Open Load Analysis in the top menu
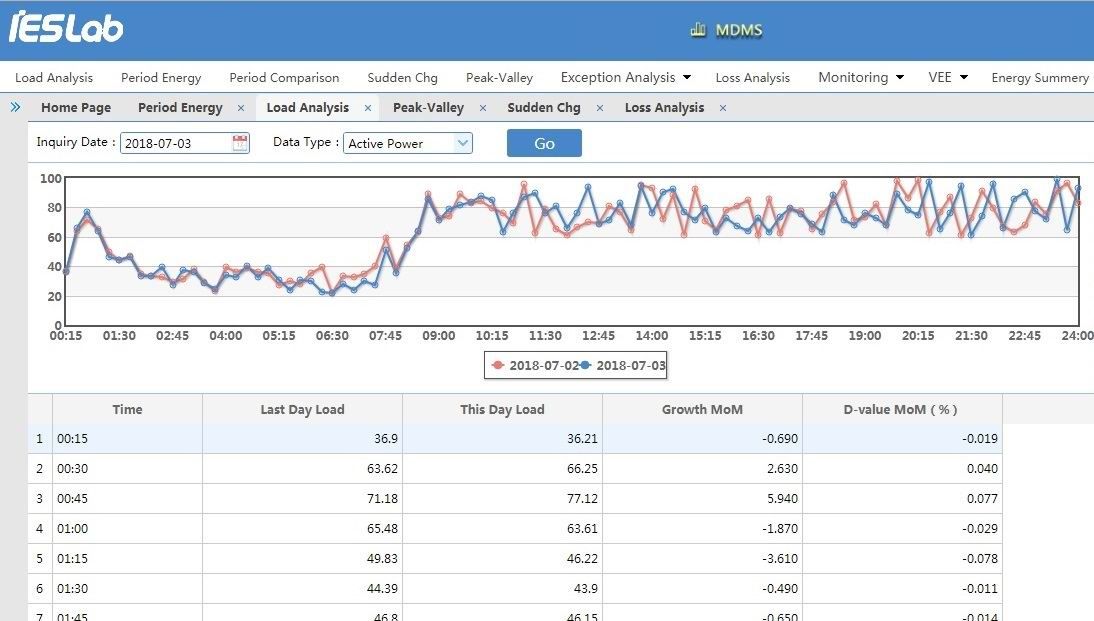This screenshot has height=621, width=1094. (x=54, y=77)
